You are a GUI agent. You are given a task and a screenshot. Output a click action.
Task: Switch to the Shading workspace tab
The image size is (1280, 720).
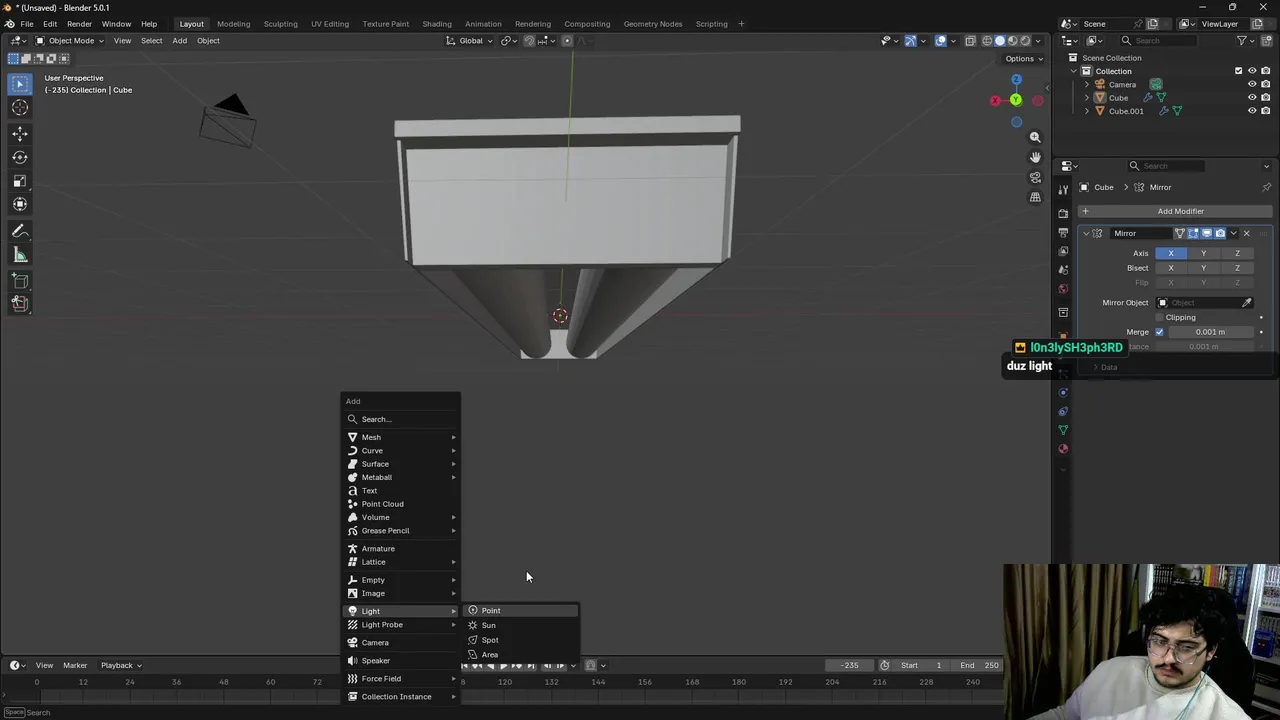(437, 24)
